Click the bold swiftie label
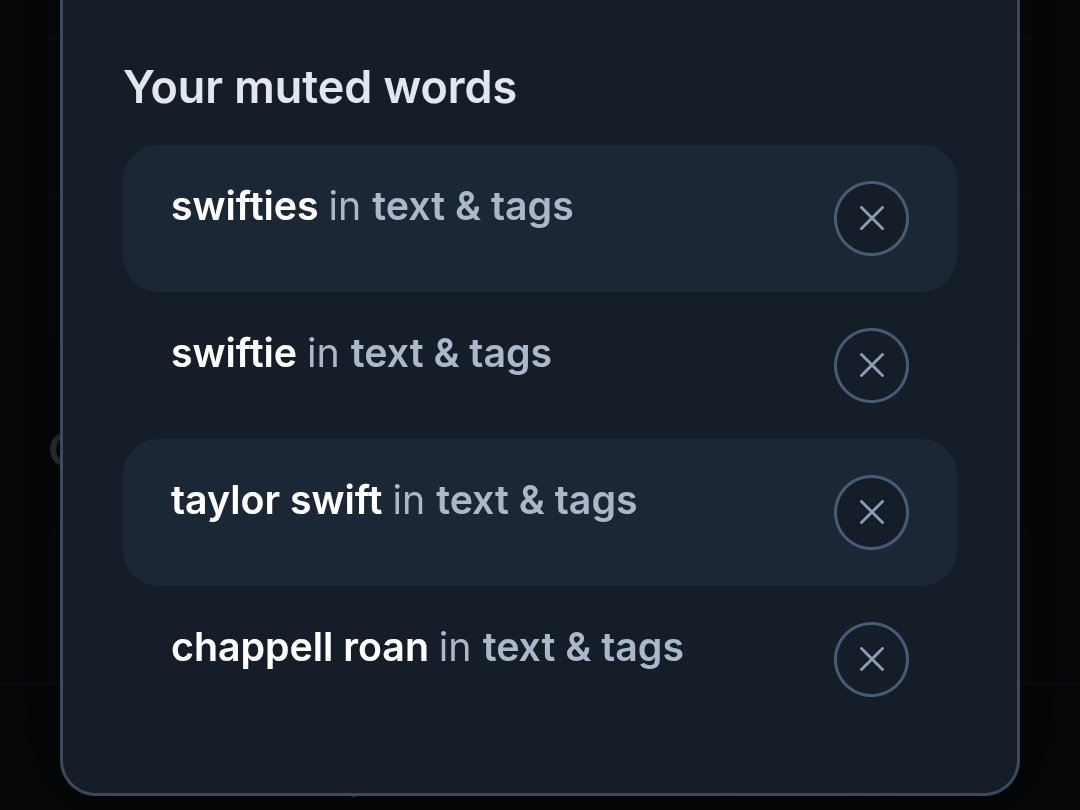This screenshot has width=1080, height=810. (x=233, y=354)
